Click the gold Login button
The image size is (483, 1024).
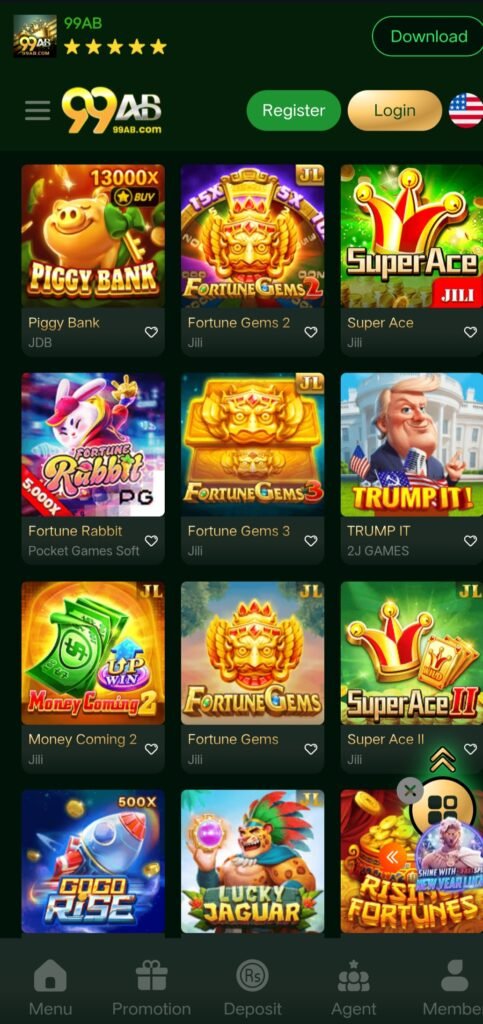point(395,110)
